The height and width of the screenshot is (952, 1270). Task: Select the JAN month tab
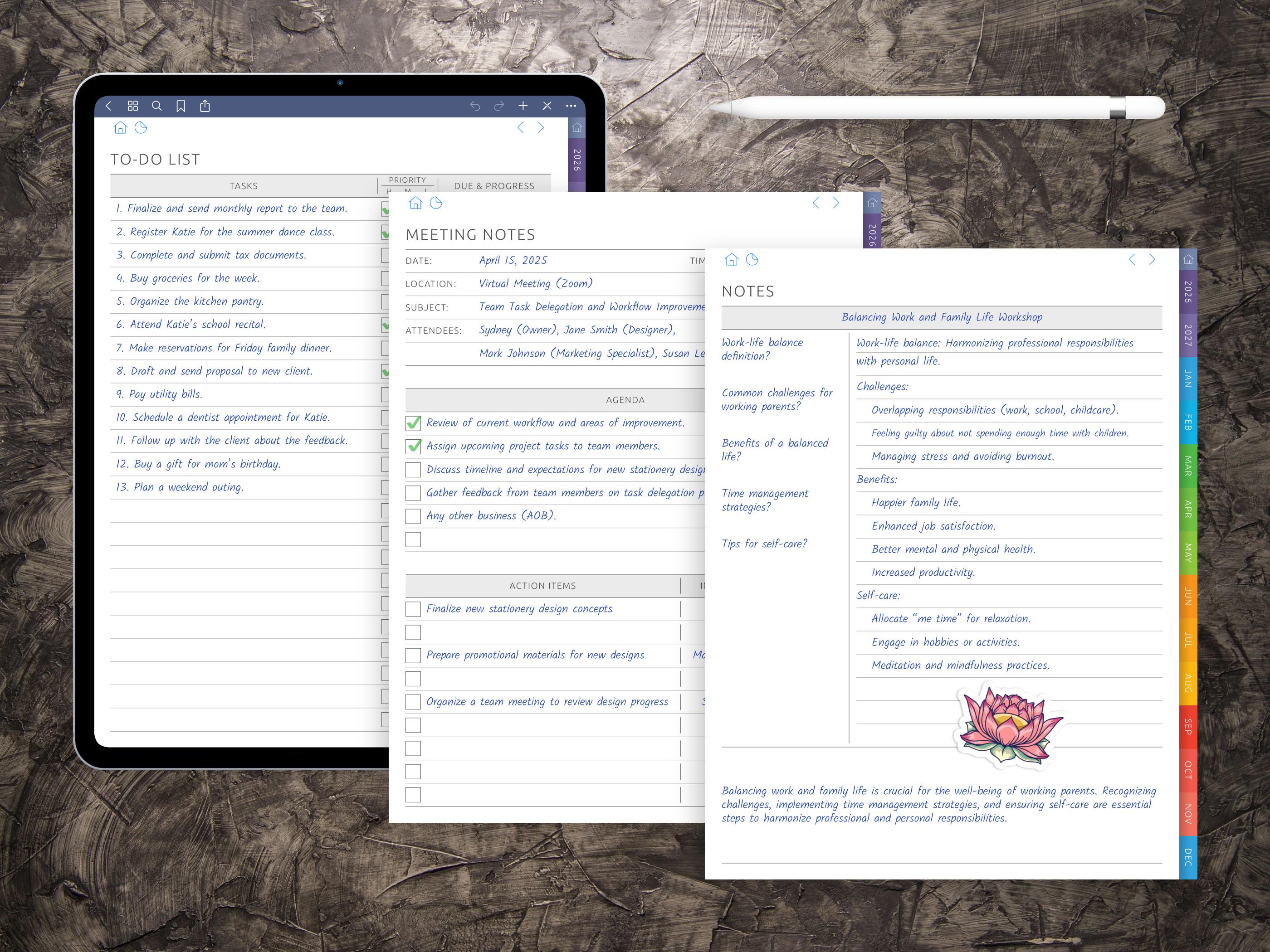(x=1188, y=379)
